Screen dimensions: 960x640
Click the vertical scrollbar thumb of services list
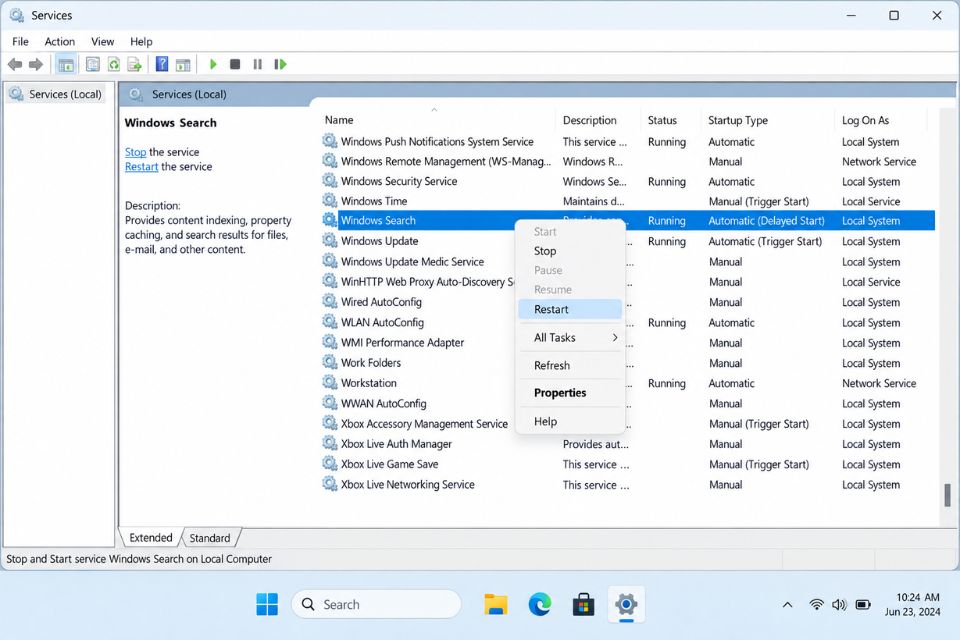[x=947, y=495]
